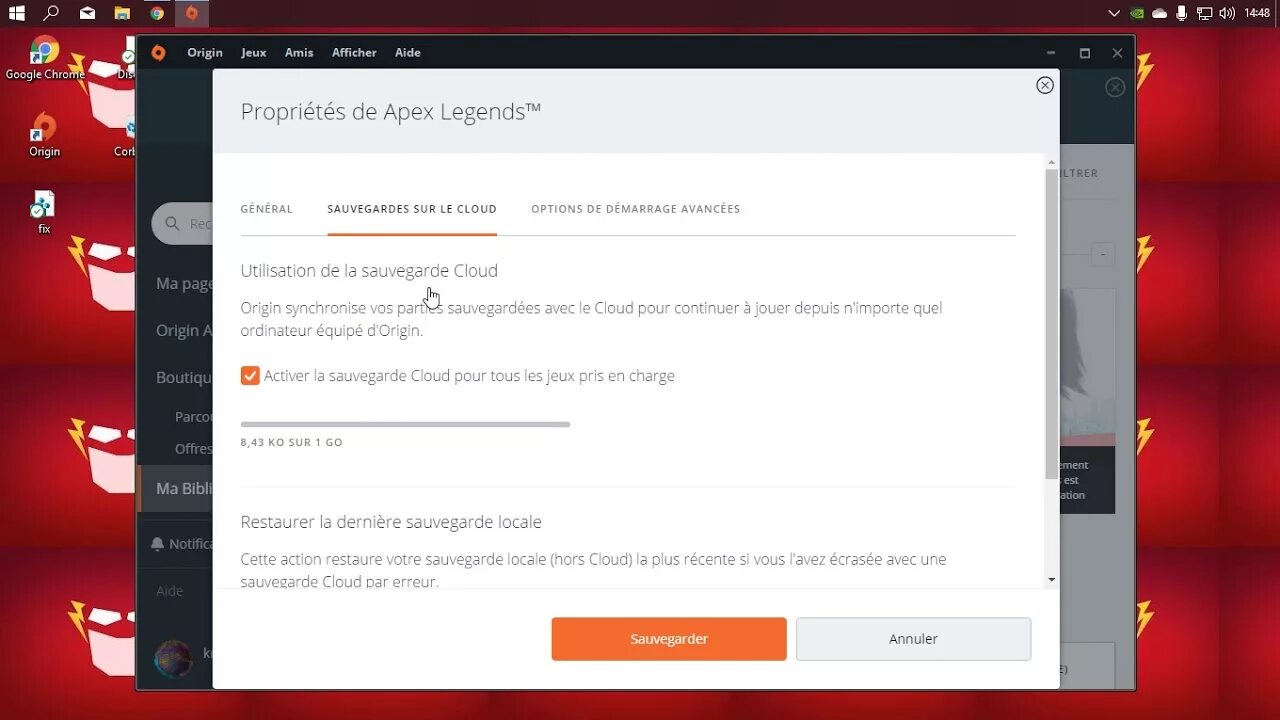This screenshot has height=720, width=1280.
Task: Open the Mail app from the taskbar
Action: point(87,13)
